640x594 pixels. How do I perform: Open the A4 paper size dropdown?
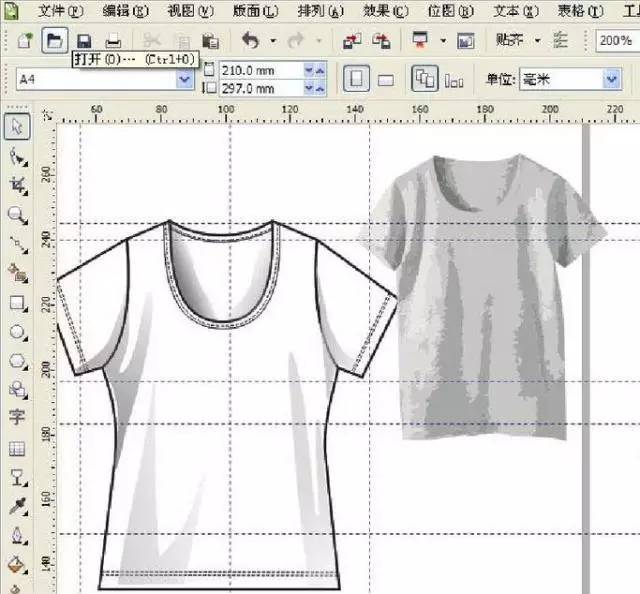tap(184, 79)
